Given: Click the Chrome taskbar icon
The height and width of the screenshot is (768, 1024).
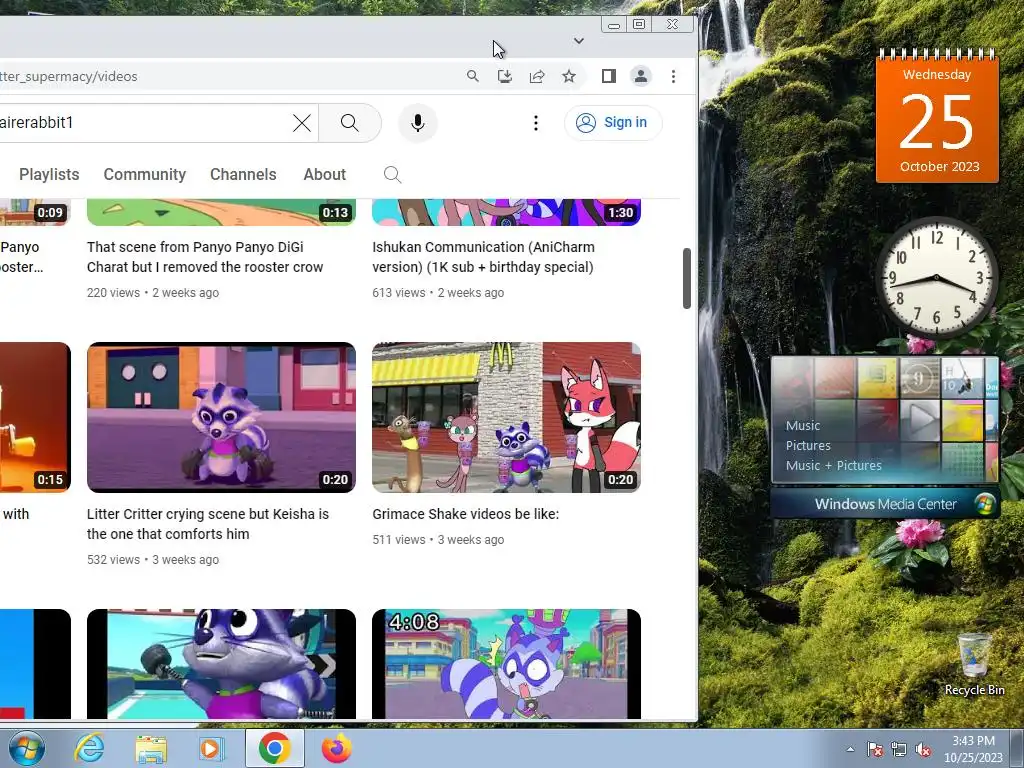Looking at the screenshot, I should [274, 748].
